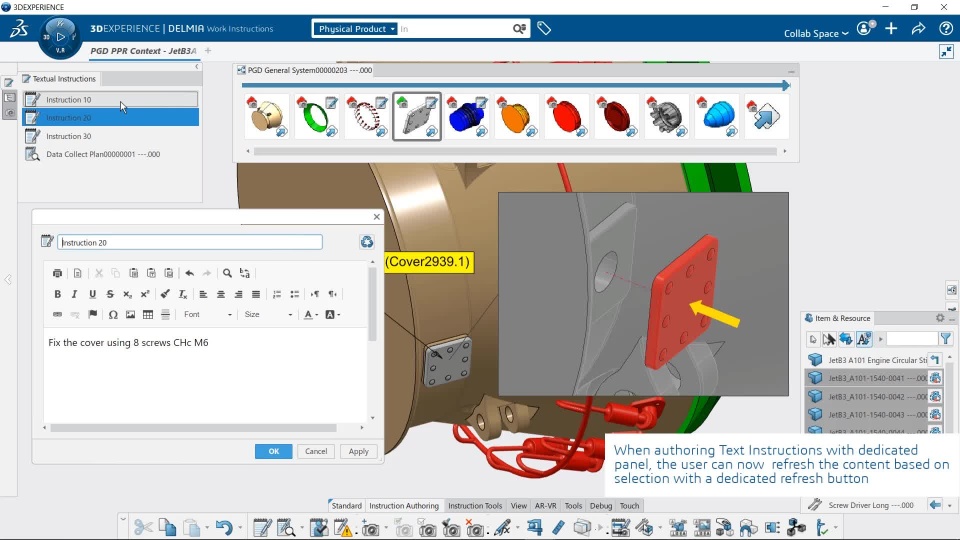Select Data Collect Plan00000001 item
960x540 pixels.
click(111, 154)
